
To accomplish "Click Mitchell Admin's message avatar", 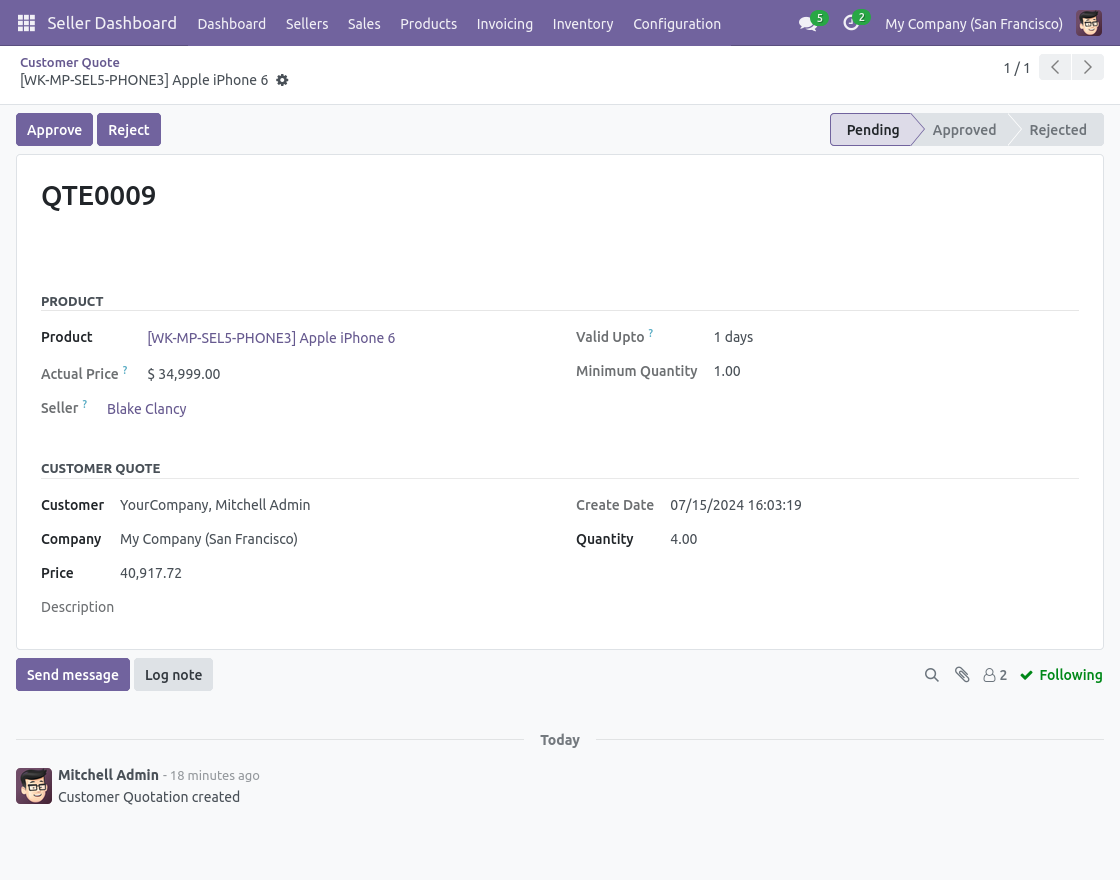I will [x=34, y=786].
